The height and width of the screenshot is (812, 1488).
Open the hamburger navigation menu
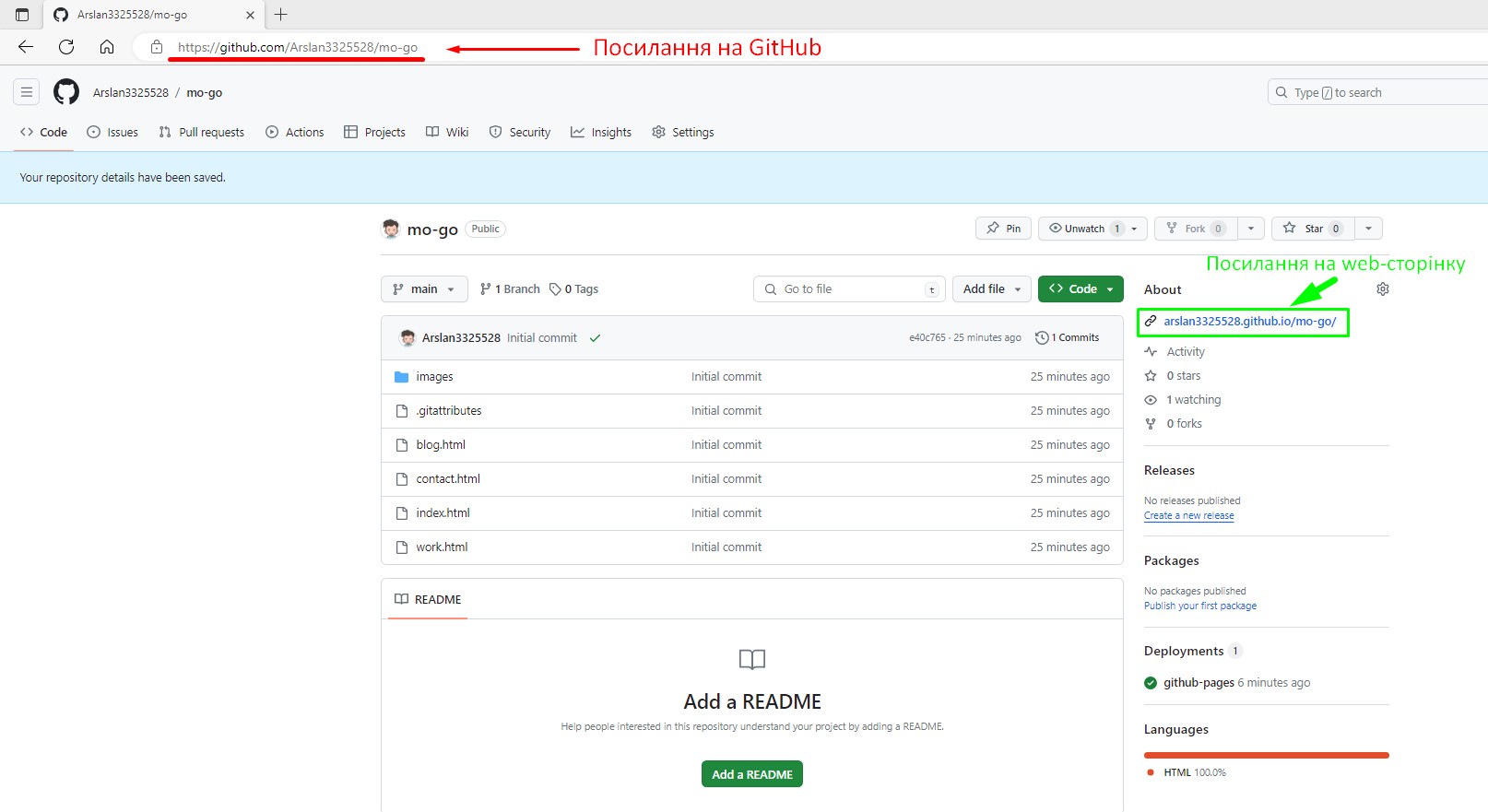27,92
